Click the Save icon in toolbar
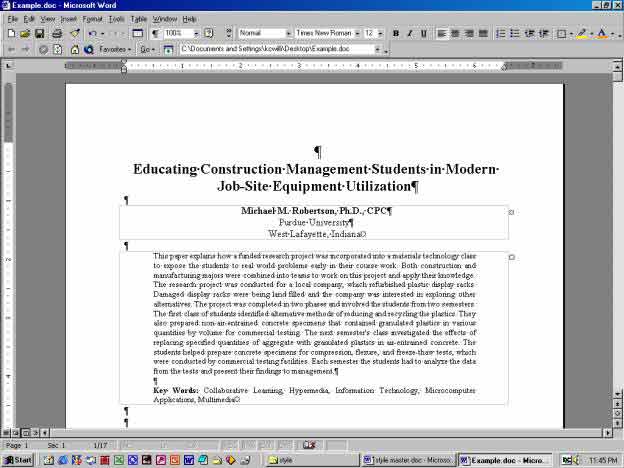The height and width of the screenshot is (468, 624). [x=38, y=33]
